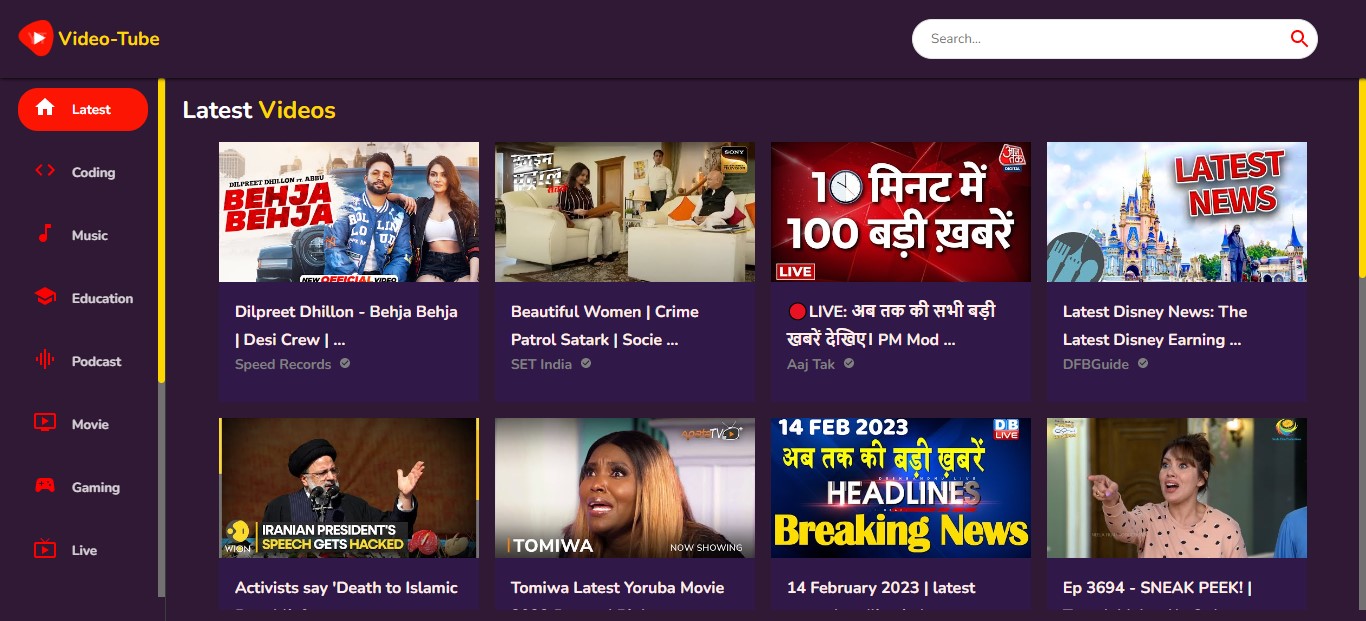This screenshot has width=1366, height=621.
Task: Click the home icon in the Latest button
Action: point(45,108)
